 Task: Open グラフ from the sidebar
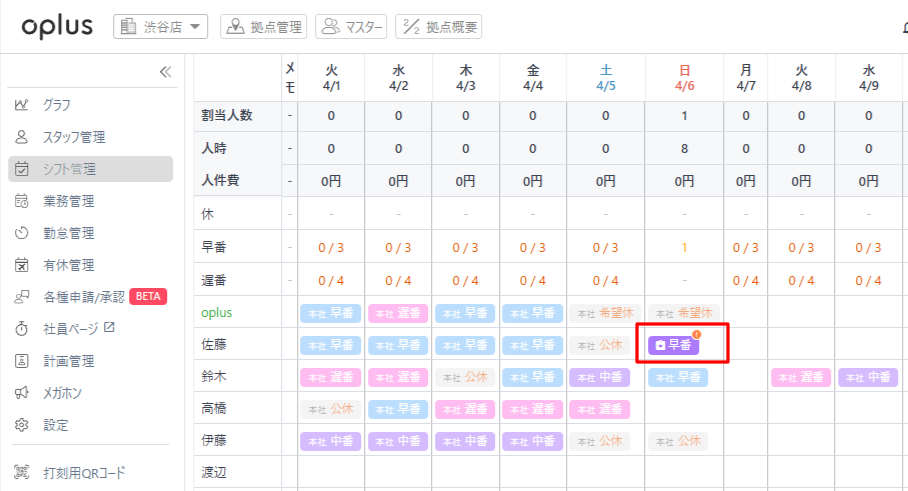[56, 105]
